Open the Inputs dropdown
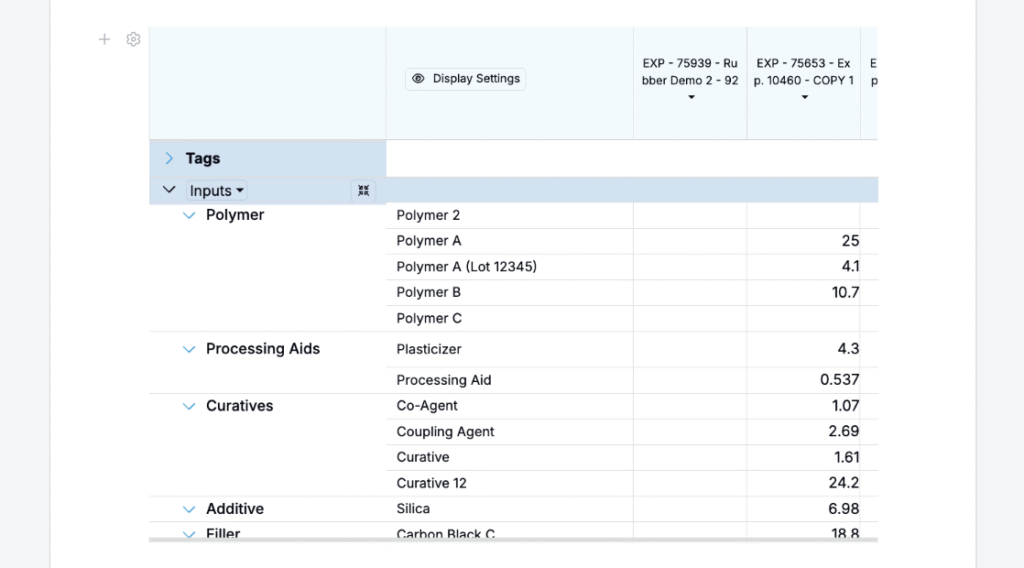Viewport: 1024px width, 568px height. (217, 190)
